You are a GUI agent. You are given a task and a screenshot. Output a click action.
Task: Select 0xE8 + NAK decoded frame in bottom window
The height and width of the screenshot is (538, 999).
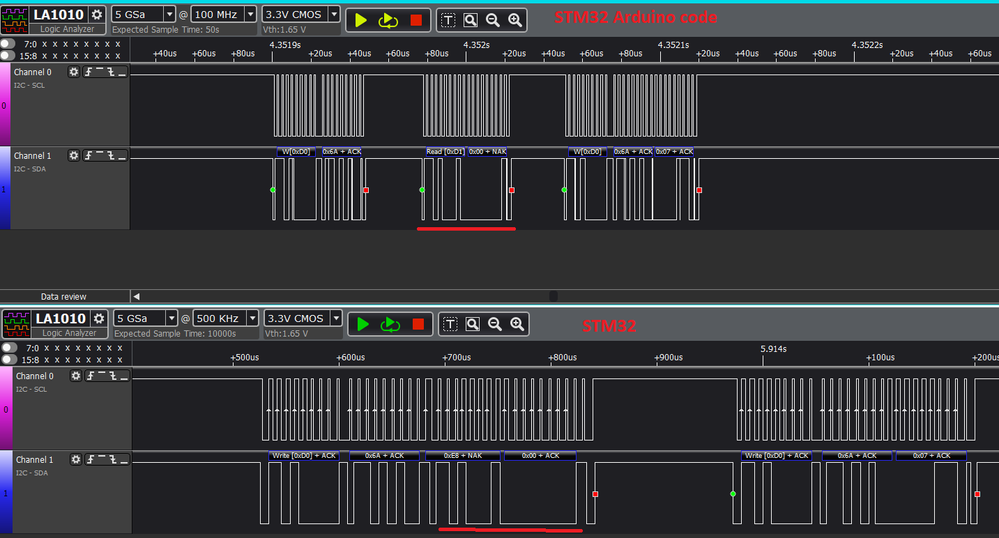tap(463, 456)
